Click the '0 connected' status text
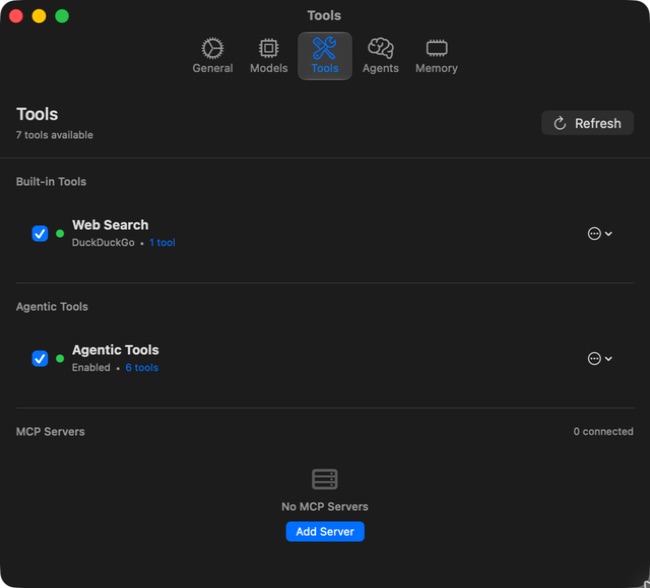Image resolution: width=650 pixels, height=588 pixels. tap(604, 431)
